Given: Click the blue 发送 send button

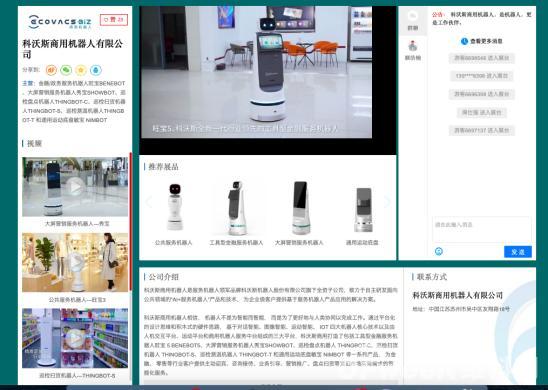Looking at the screenshot, I should coord(518,252).
